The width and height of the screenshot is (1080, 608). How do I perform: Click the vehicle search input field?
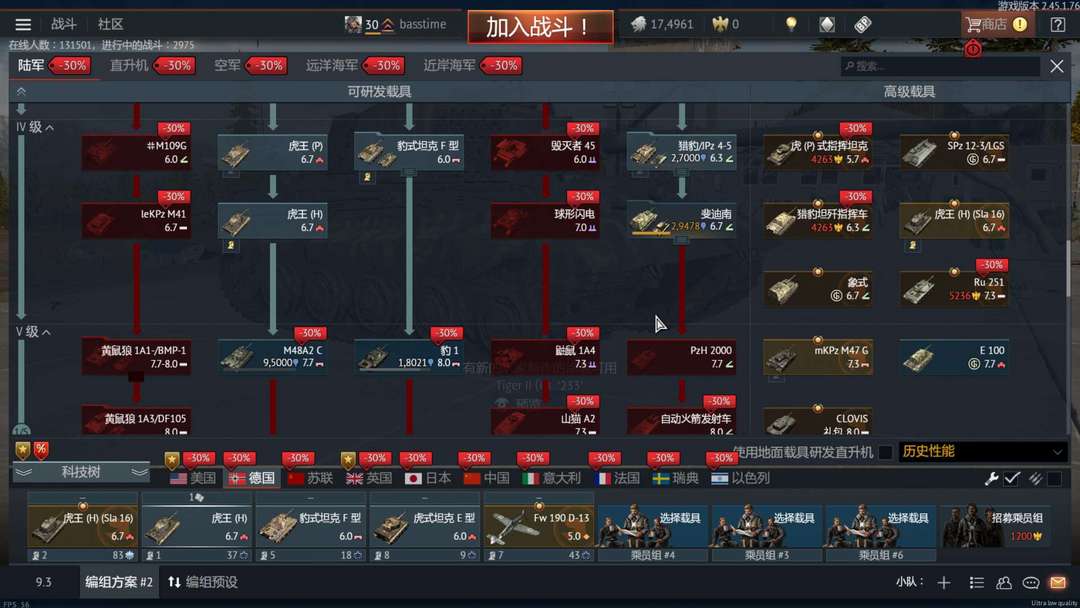pyautogui.click(x=940, y=66)
